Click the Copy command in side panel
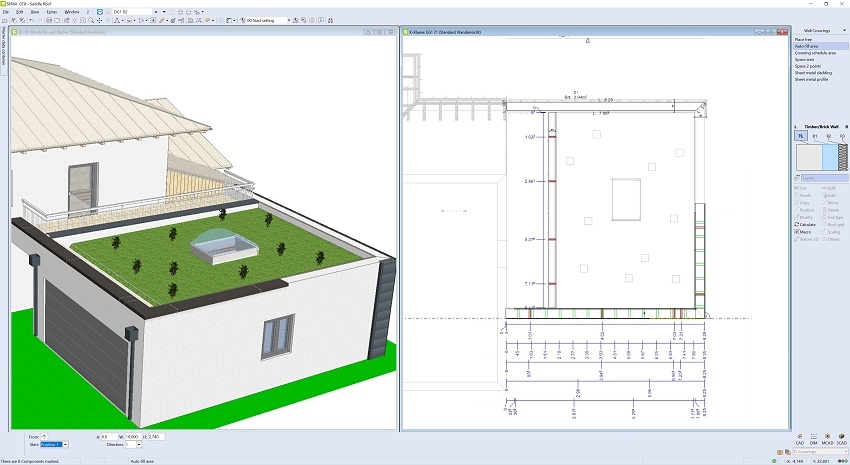 click(x=802, y=203)
